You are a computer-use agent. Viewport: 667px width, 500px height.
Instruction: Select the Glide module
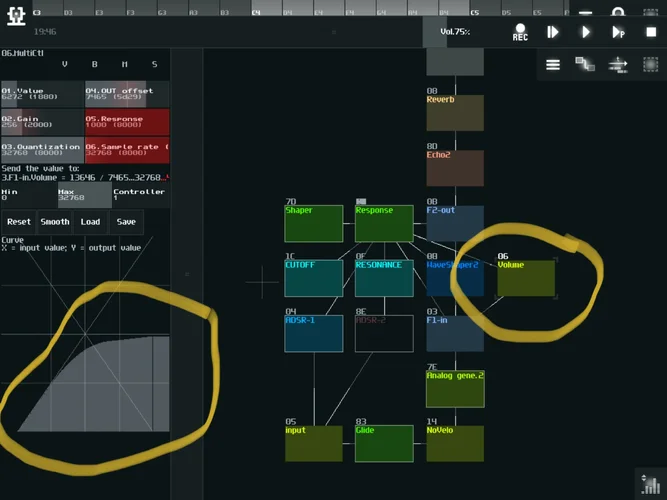click(x=384, y=443)
